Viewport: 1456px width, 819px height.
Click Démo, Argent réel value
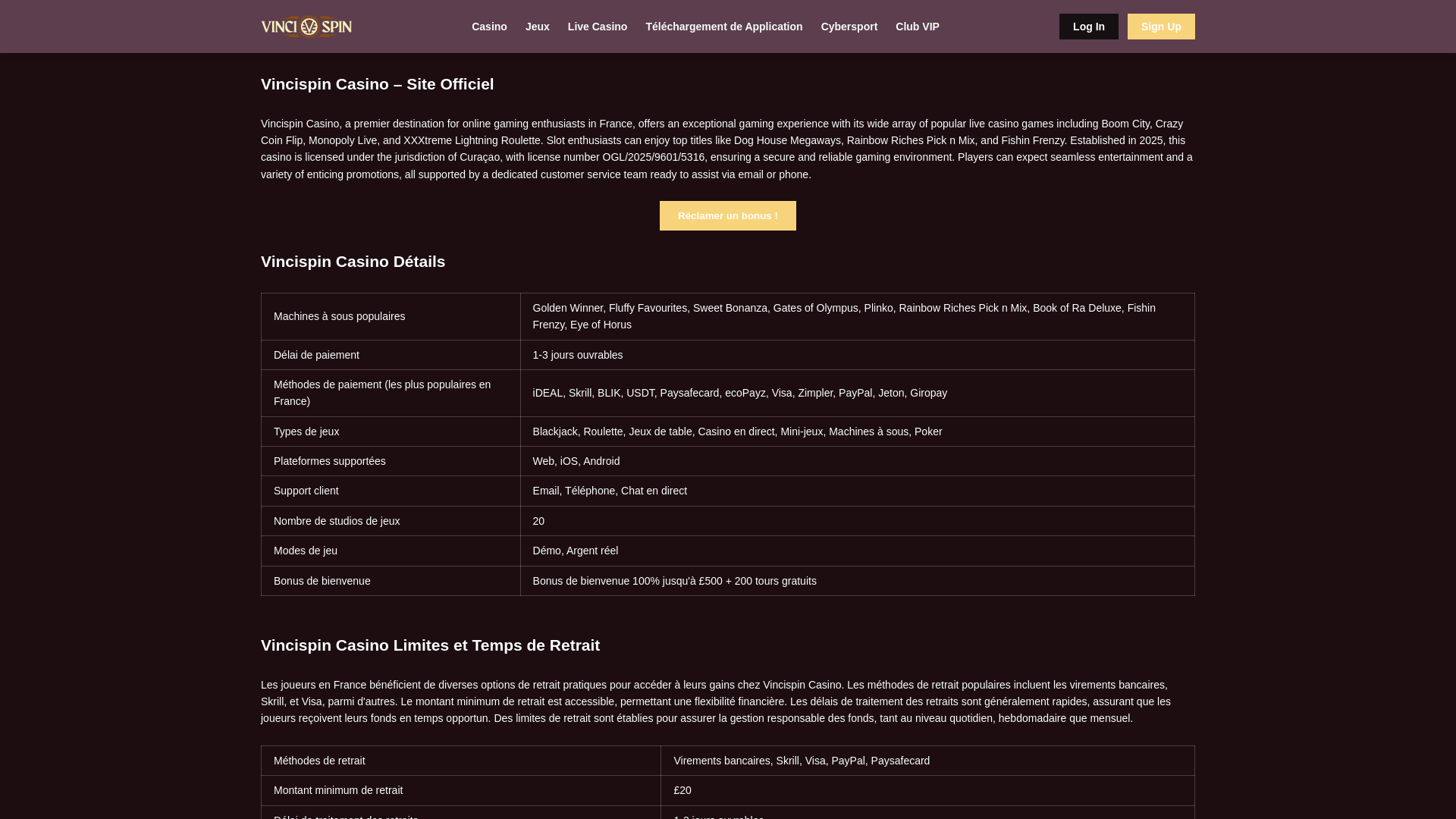tap(857, 551)
